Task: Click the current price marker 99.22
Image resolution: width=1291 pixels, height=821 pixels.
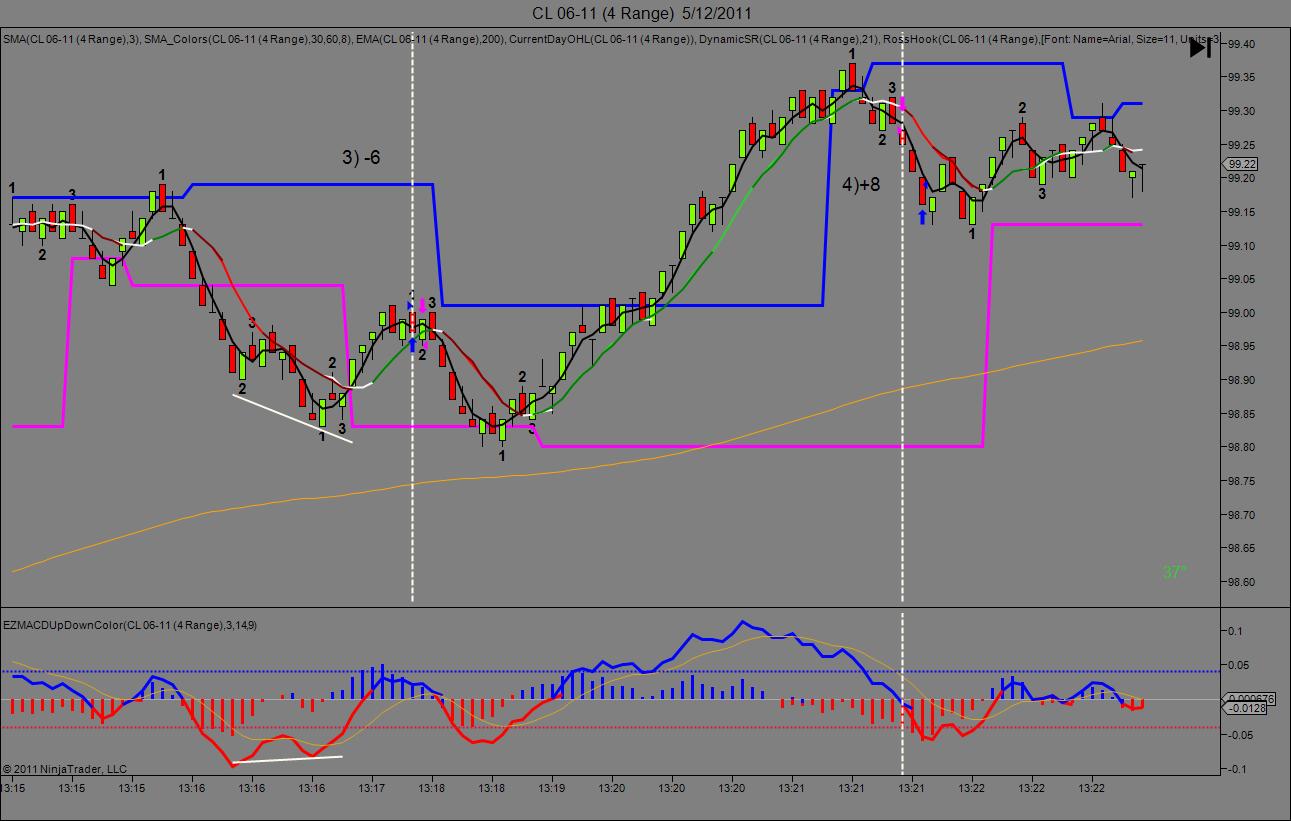Action: [1242, 164]
